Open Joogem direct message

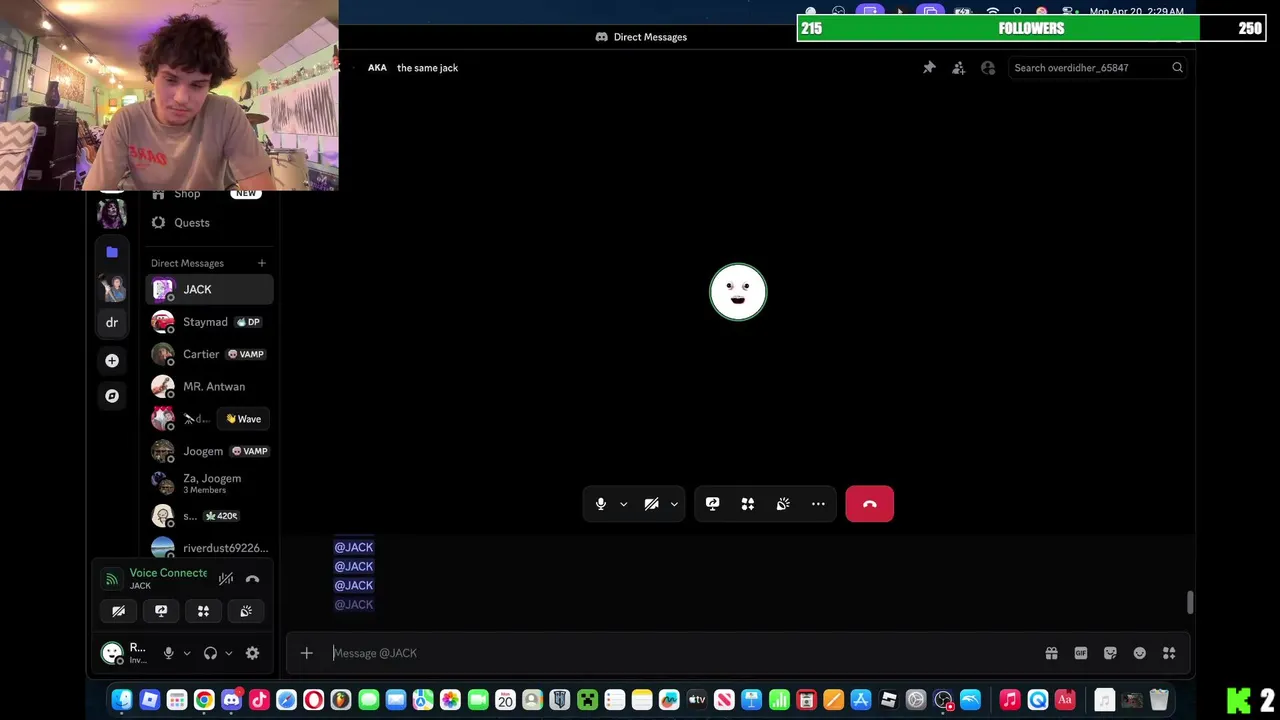click(x=210, y=451)
